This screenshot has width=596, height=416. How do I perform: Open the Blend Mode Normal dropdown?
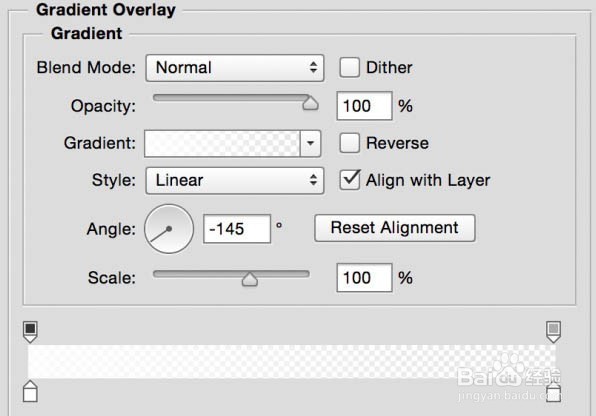pos(235,68)
